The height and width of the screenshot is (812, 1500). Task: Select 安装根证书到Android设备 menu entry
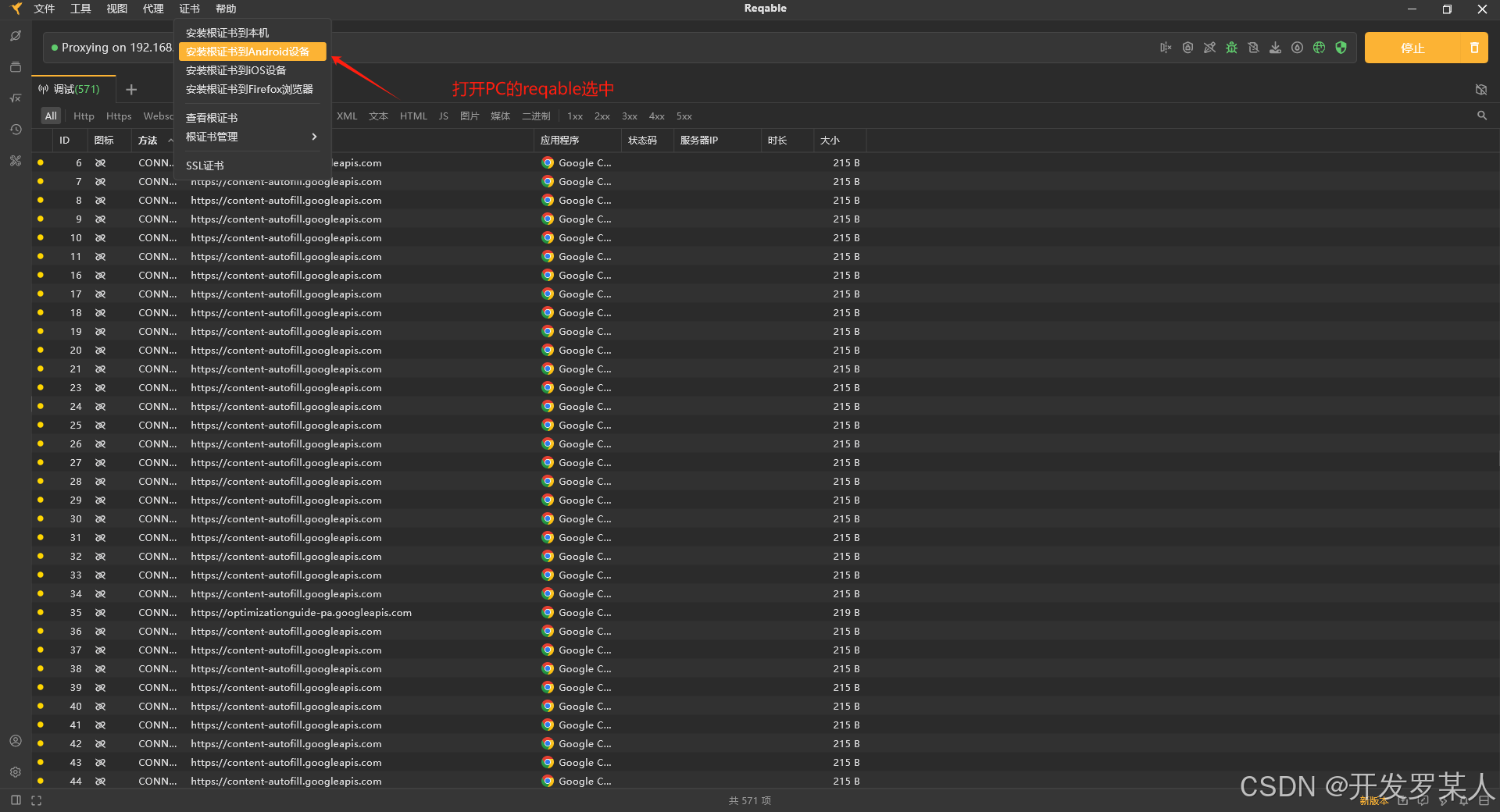252,52
